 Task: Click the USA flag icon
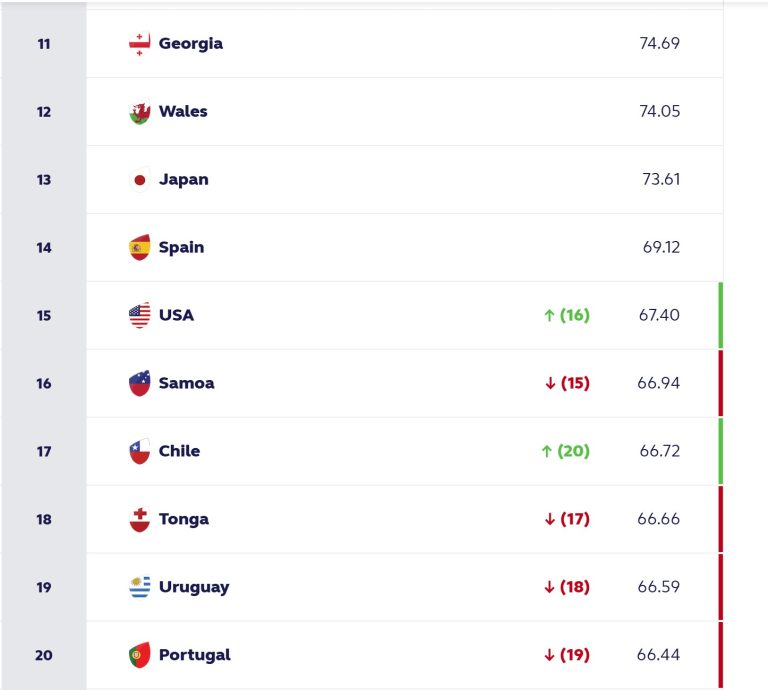click(139, 316)
